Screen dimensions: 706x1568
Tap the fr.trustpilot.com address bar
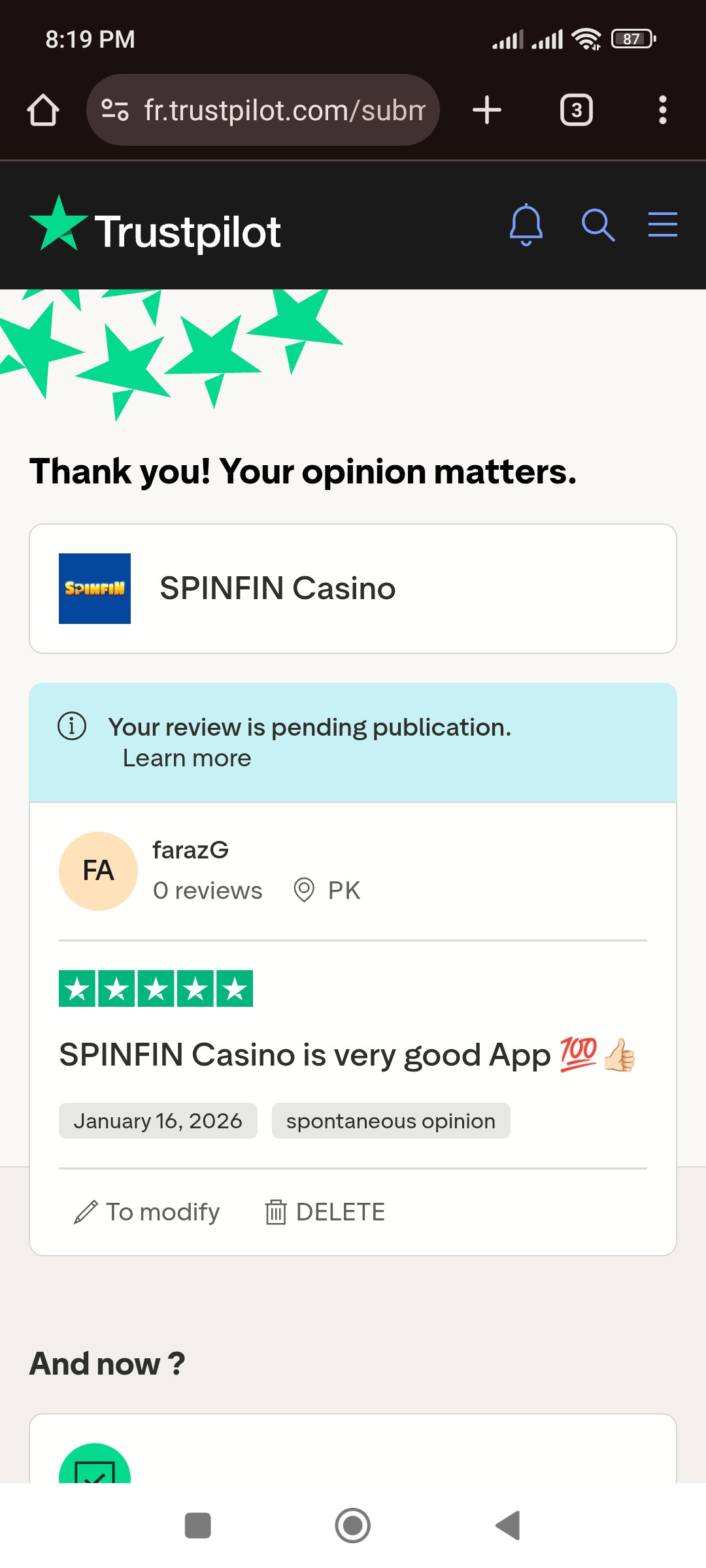(284, 110)
